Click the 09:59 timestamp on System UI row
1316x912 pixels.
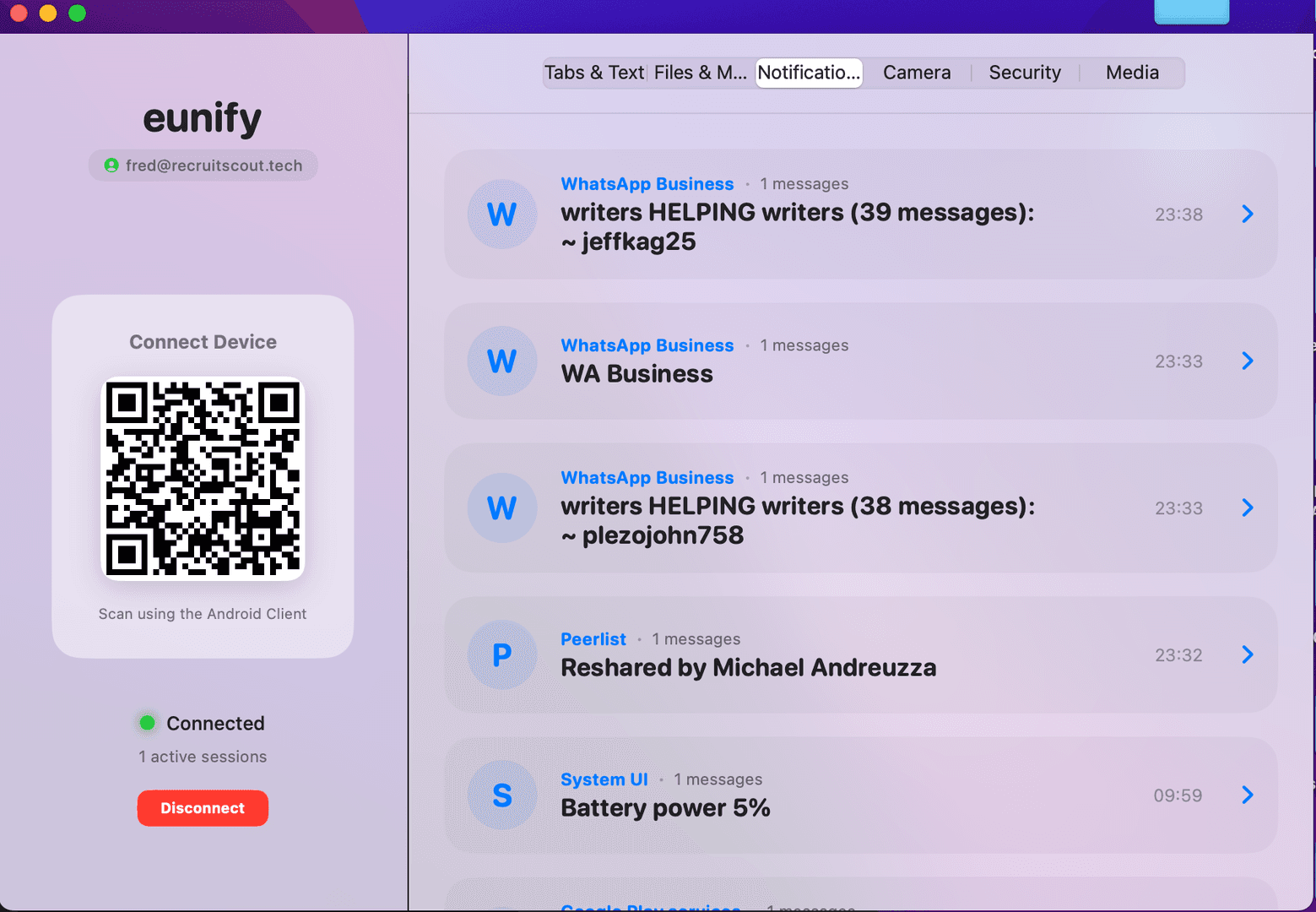[x=1178, y=795]
